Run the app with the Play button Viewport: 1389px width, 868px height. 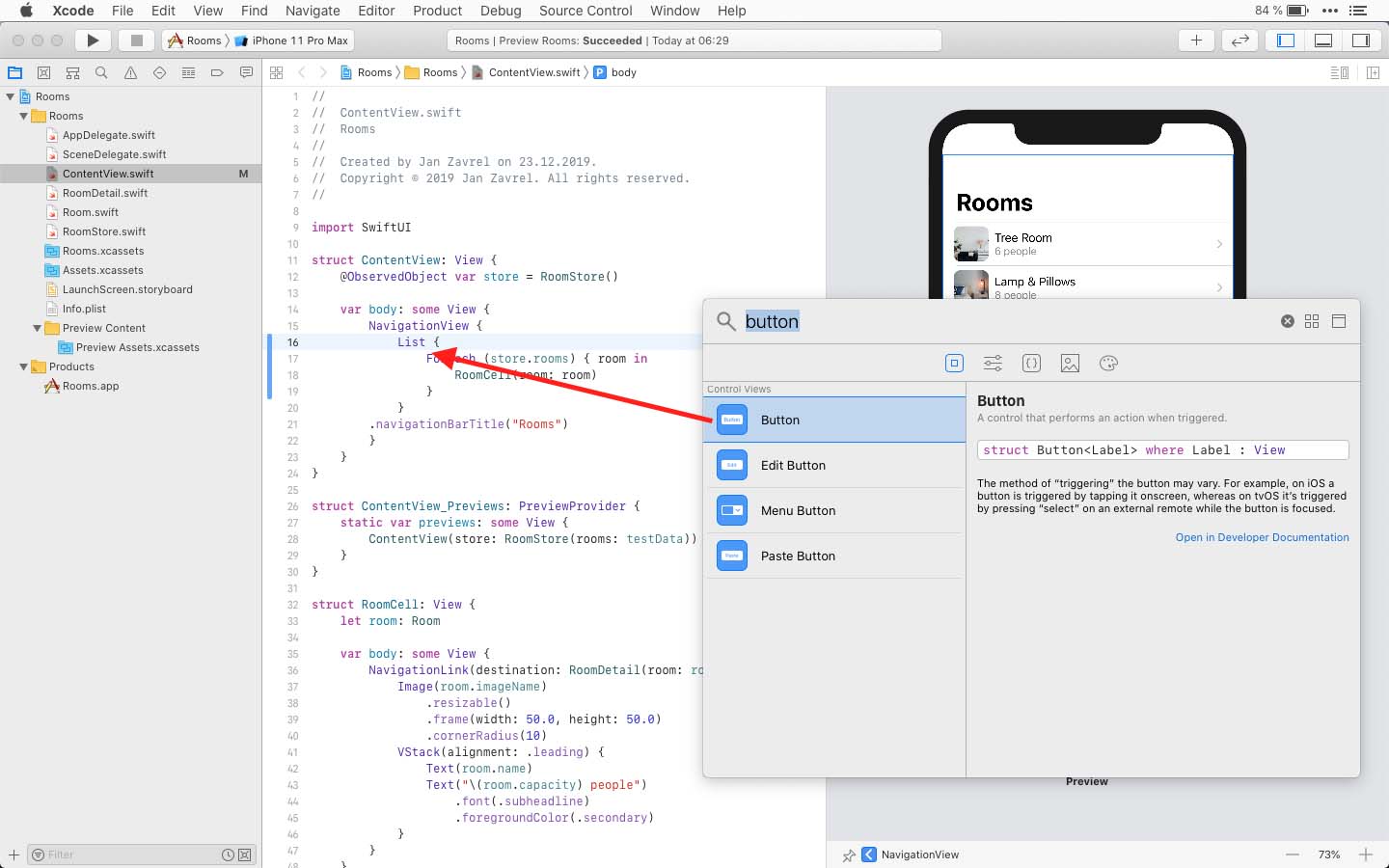tap(92, 40)
